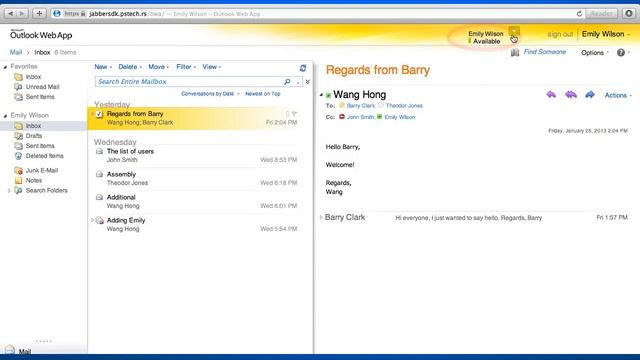The width and height of the screenshot is (640, 360).
Task: Open the Move menu
Action: [158, 67]
